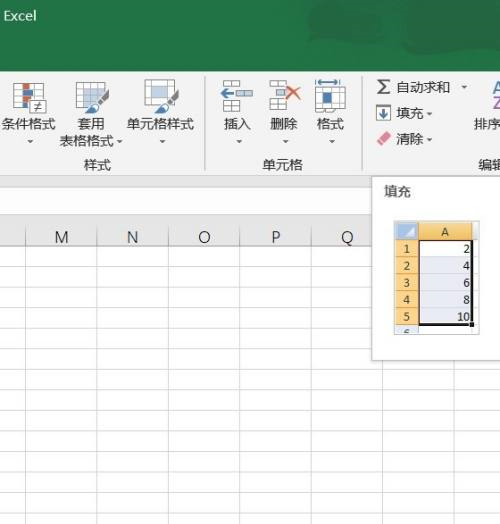Click the 清除 eraser icon

(x=384, y=139)
